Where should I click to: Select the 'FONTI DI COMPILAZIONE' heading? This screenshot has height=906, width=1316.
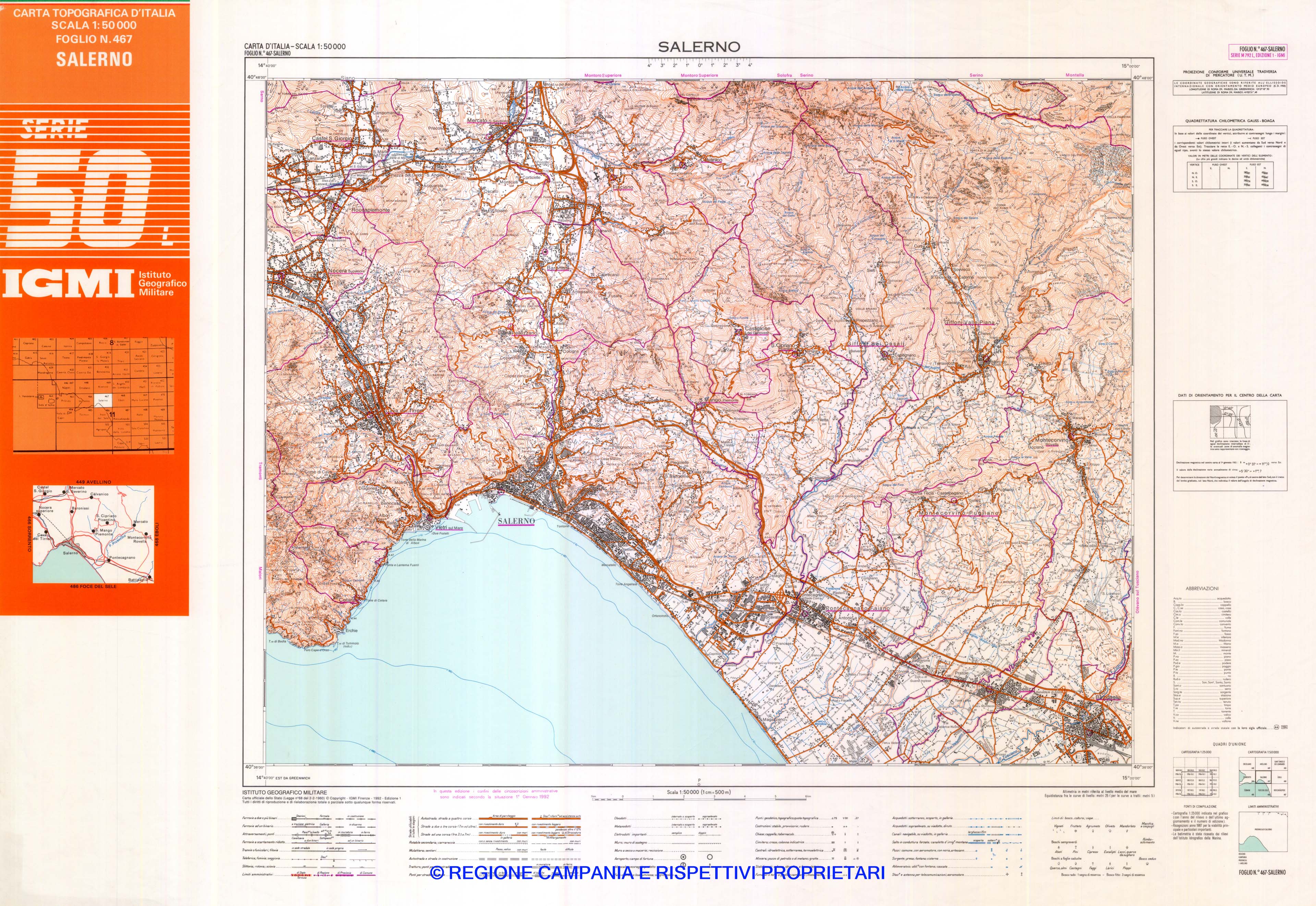pos(1200,806)
